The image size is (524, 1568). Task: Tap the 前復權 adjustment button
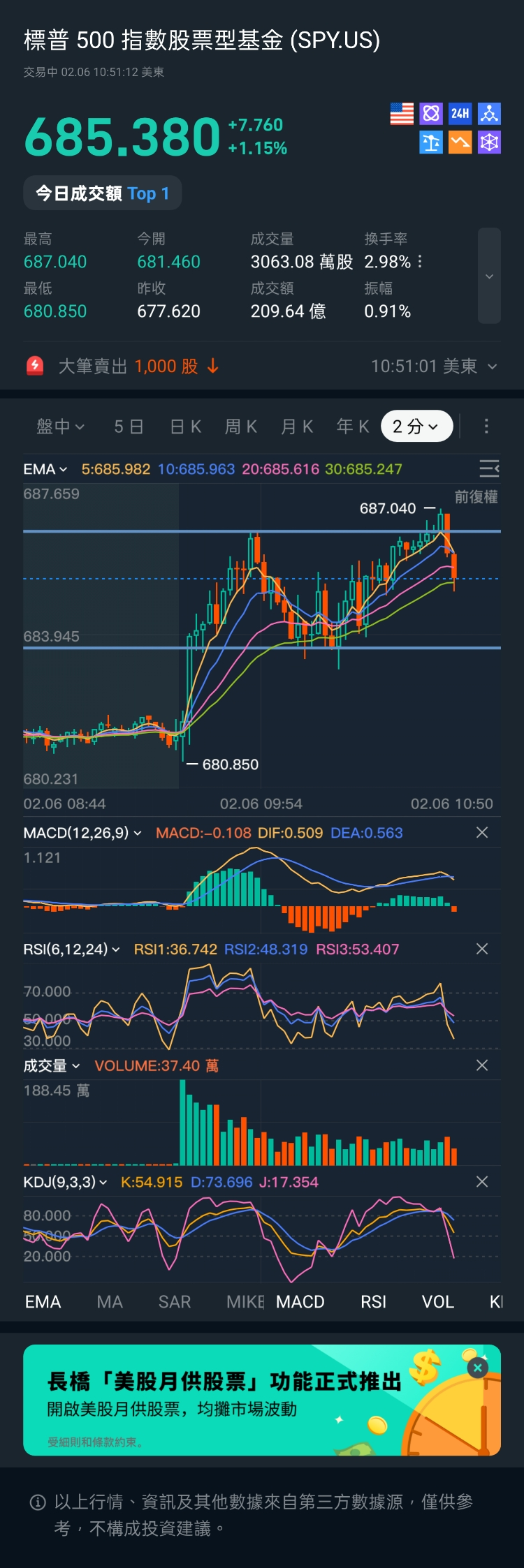[476, 497]
